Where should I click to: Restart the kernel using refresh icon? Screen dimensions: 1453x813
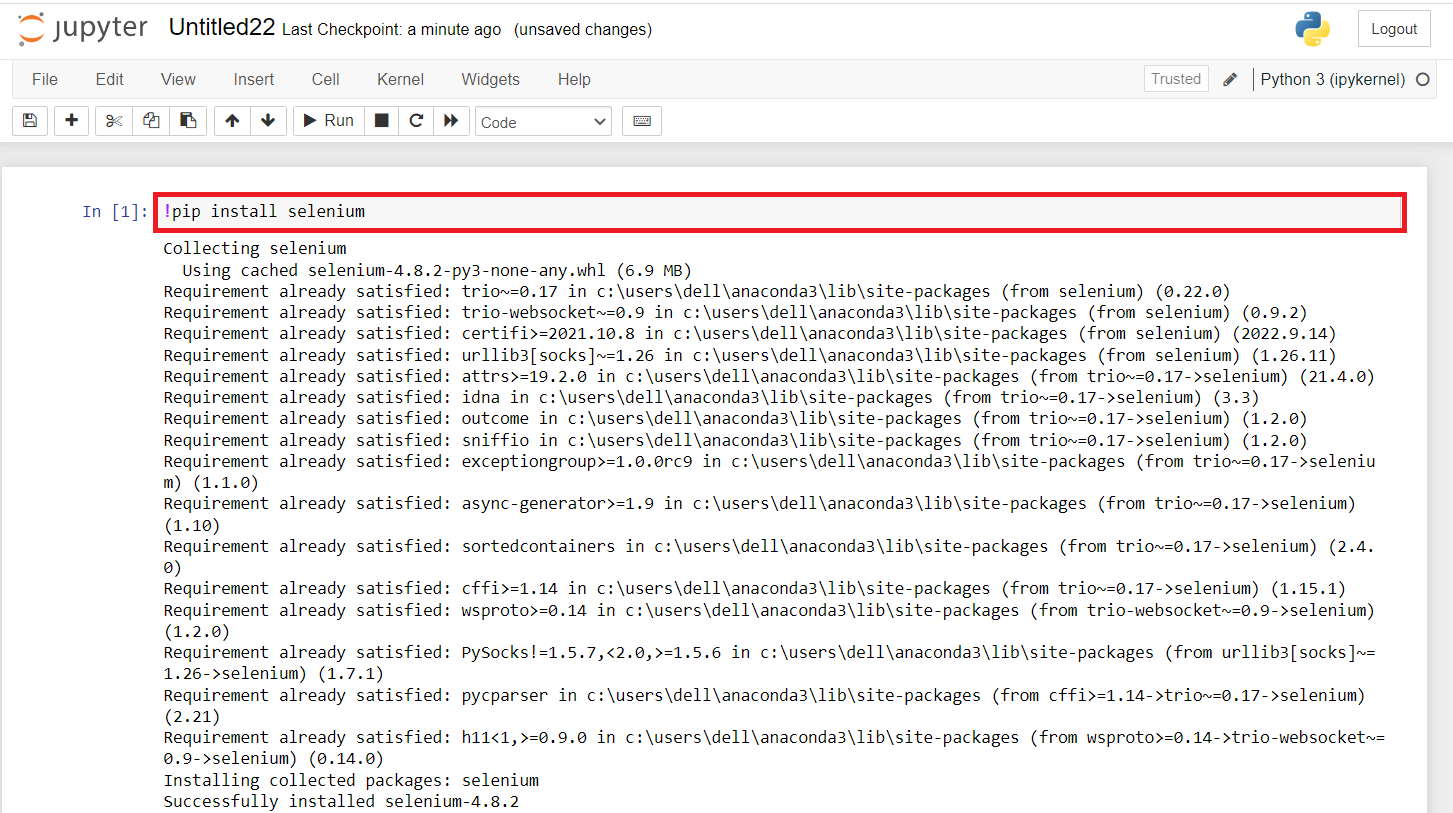click(x=416, y=120)
